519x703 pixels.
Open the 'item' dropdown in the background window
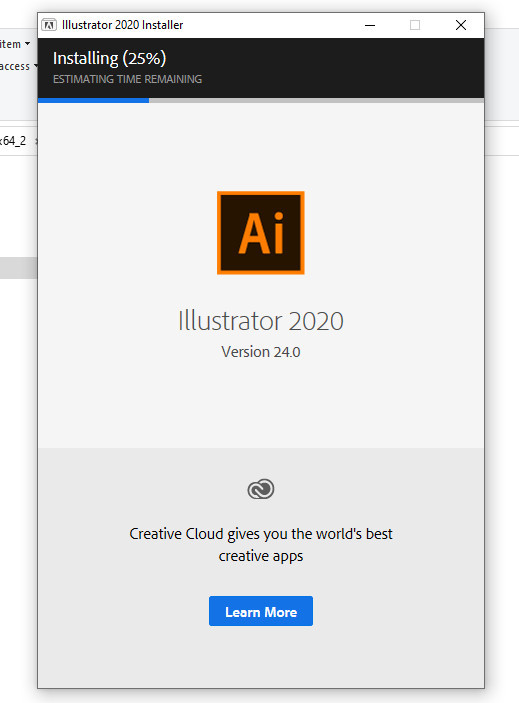(15, 44)
